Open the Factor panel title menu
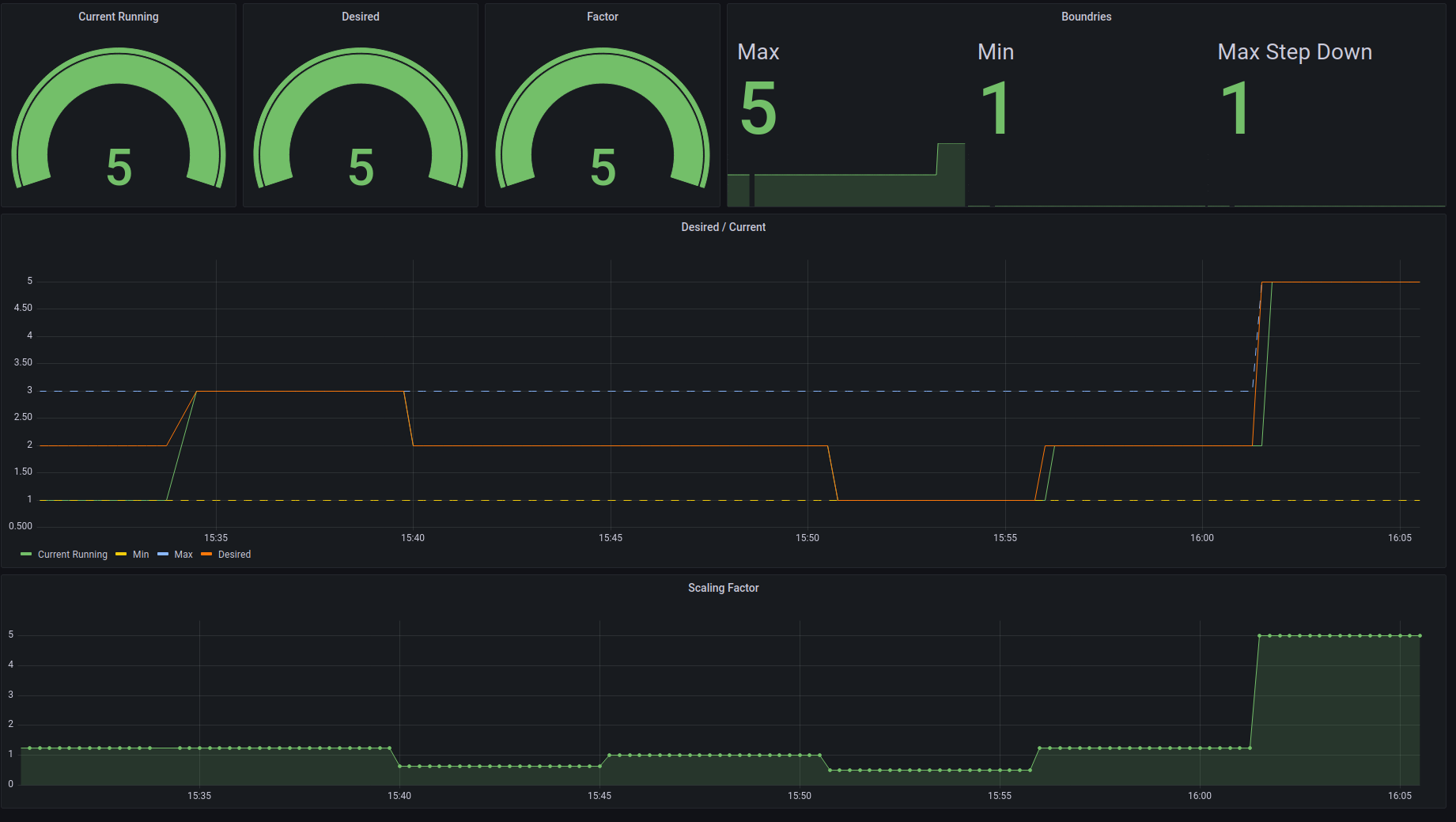This screenshot has width=1456, height=822. (x=603, y=17)
